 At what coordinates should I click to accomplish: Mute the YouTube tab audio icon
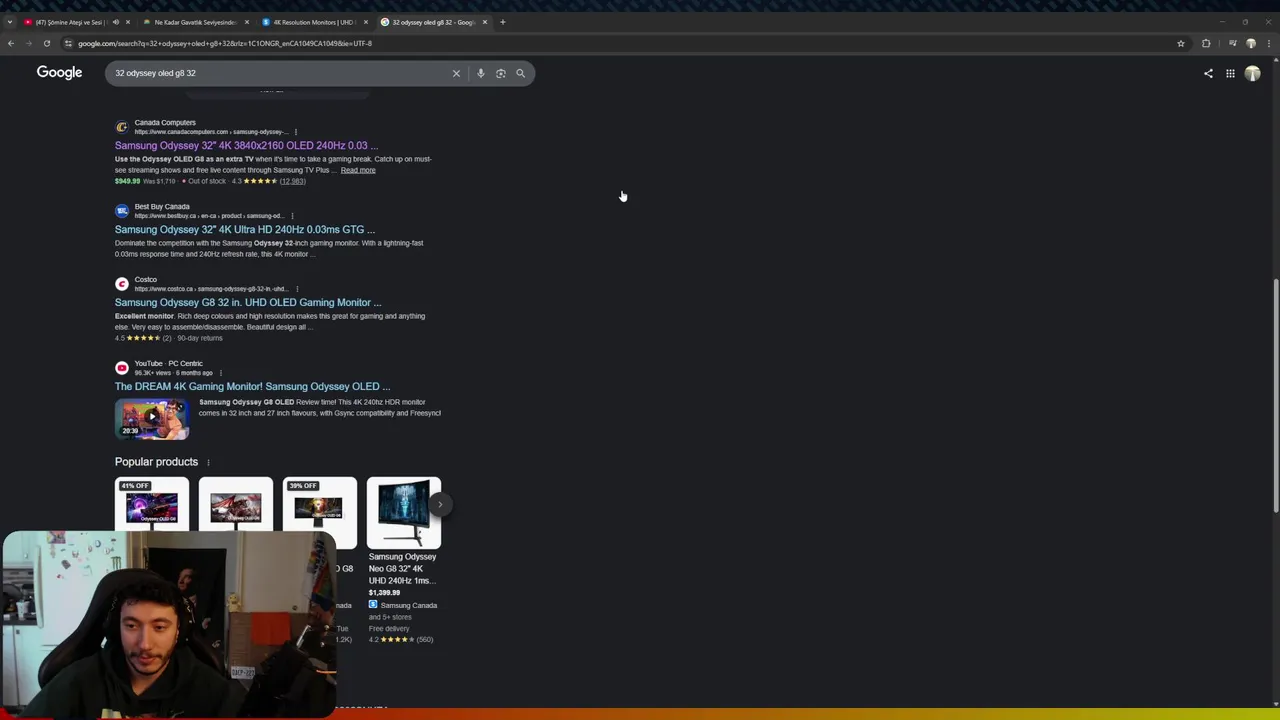(x=116, y=22)
